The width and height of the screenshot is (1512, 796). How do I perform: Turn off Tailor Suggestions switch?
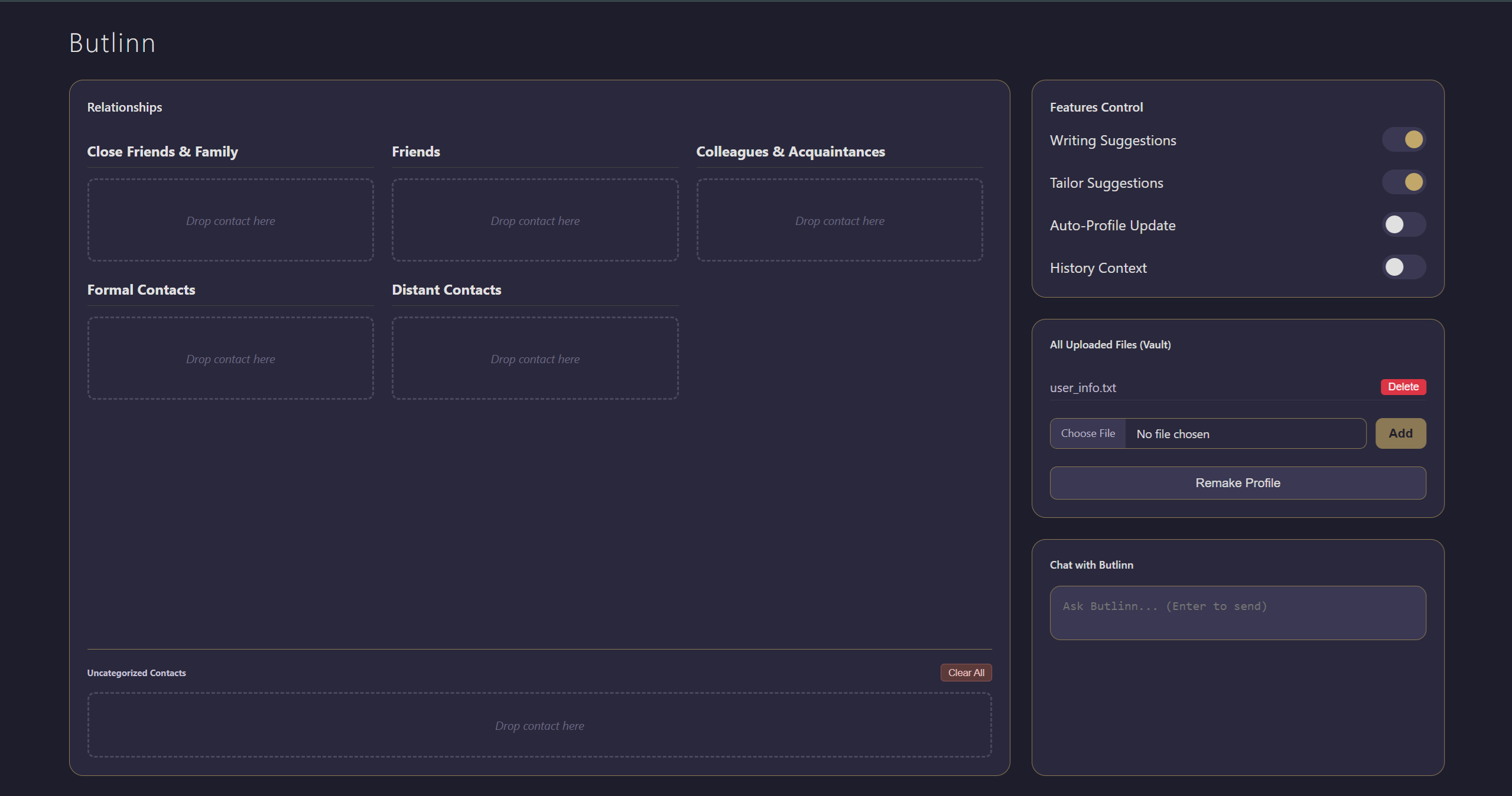[x=1403, y=182]
